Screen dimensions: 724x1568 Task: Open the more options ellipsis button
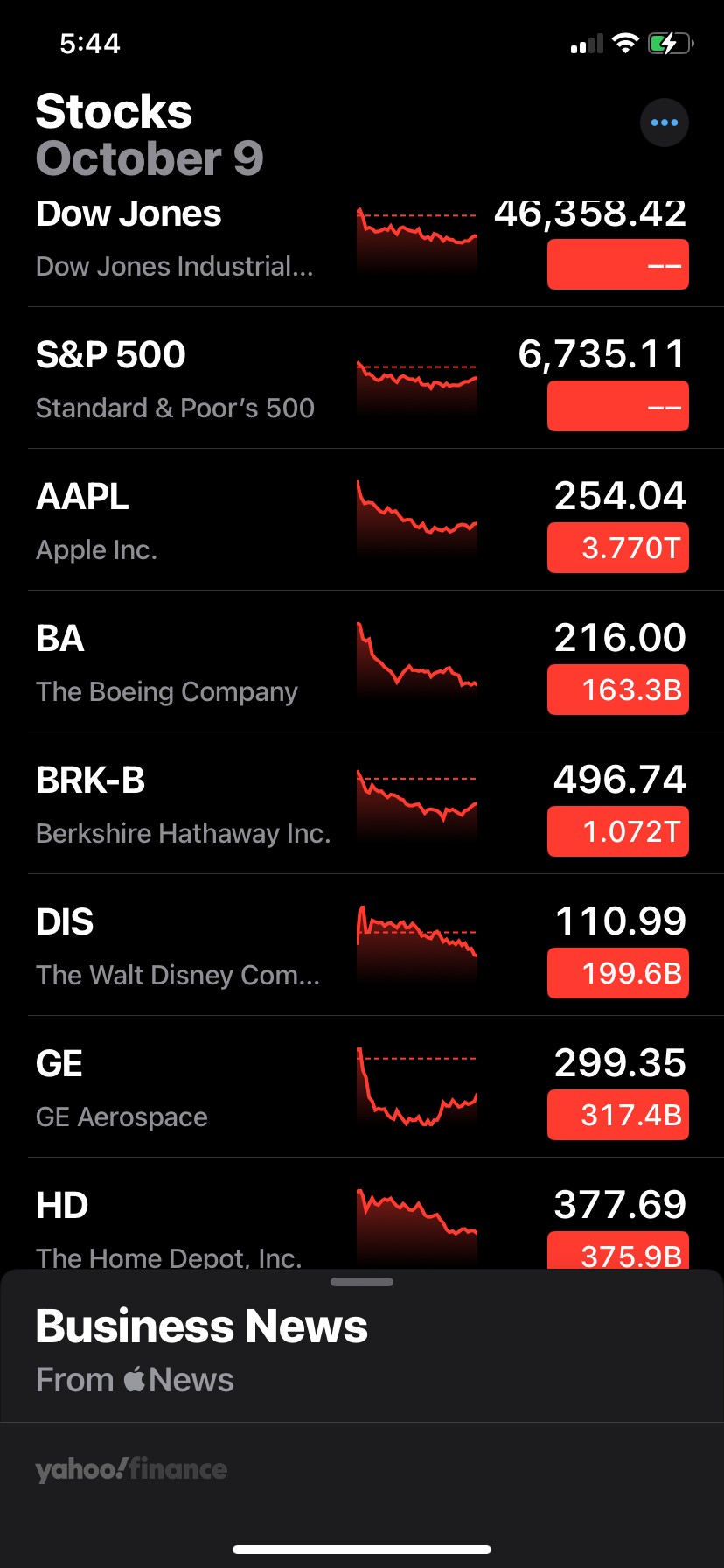pos(665,122)
